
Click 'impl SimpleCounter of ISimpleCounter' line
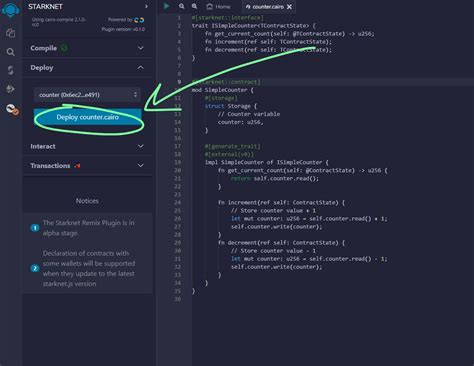[x=266, y=162]
